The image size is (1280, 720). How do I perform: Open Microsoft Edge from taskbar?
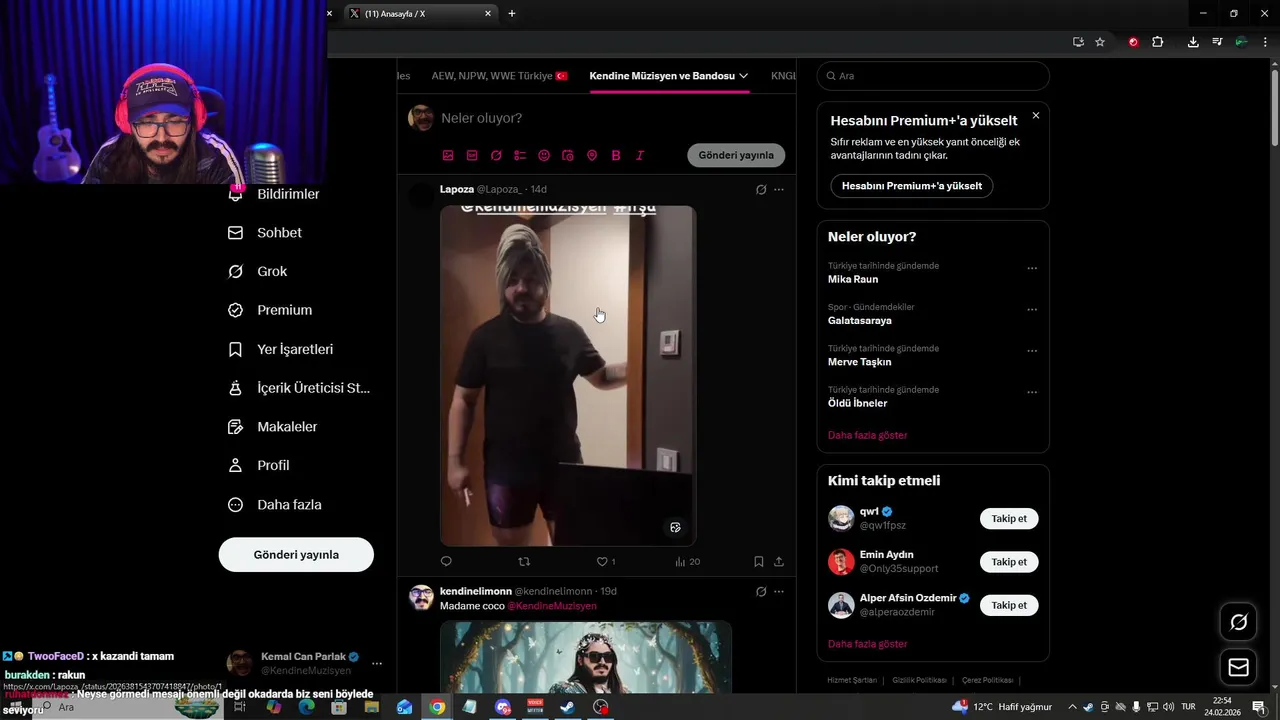point(306,707)
